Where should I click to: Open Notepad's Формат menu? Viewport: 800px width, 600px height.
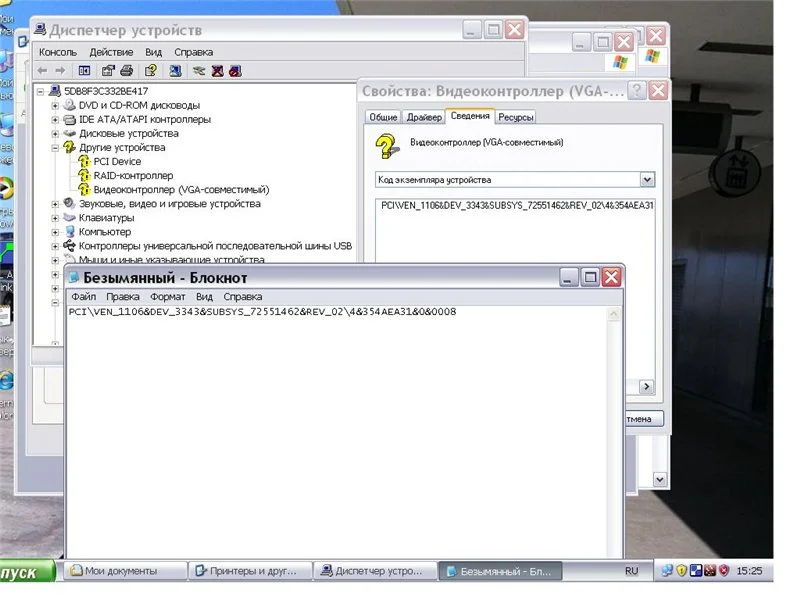pyautogui.click(x=167, y=296)
